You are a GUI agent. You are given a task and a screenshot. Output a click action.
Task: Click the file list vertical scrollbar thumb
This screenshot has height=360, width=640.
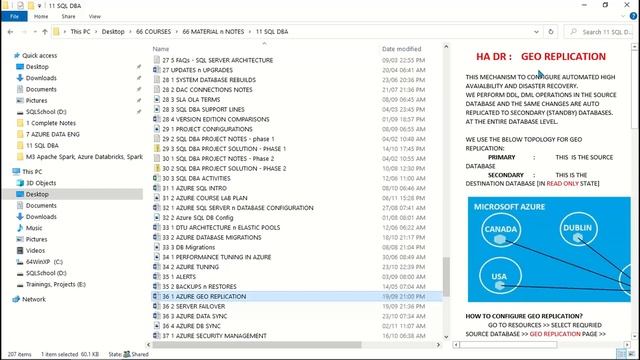(446, 277)
